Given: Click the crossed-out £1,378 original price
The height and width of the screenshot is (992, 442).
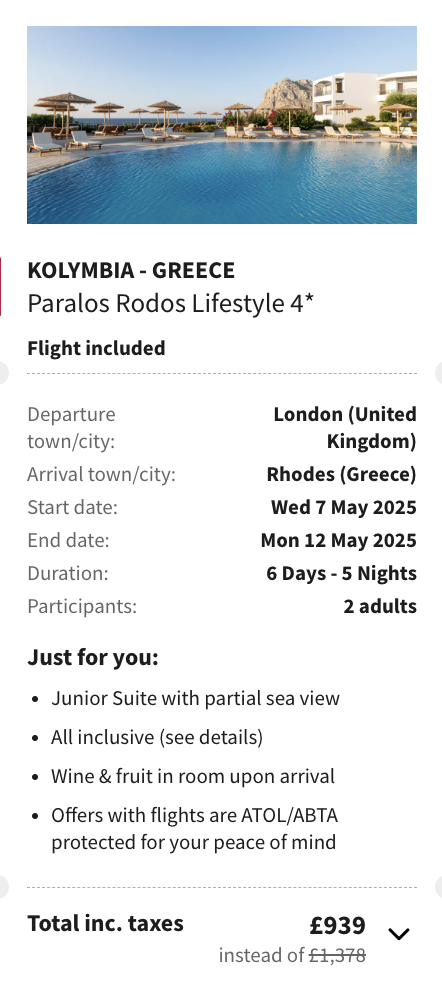Looking at the screenshot, I should click(x=337, y=956).
